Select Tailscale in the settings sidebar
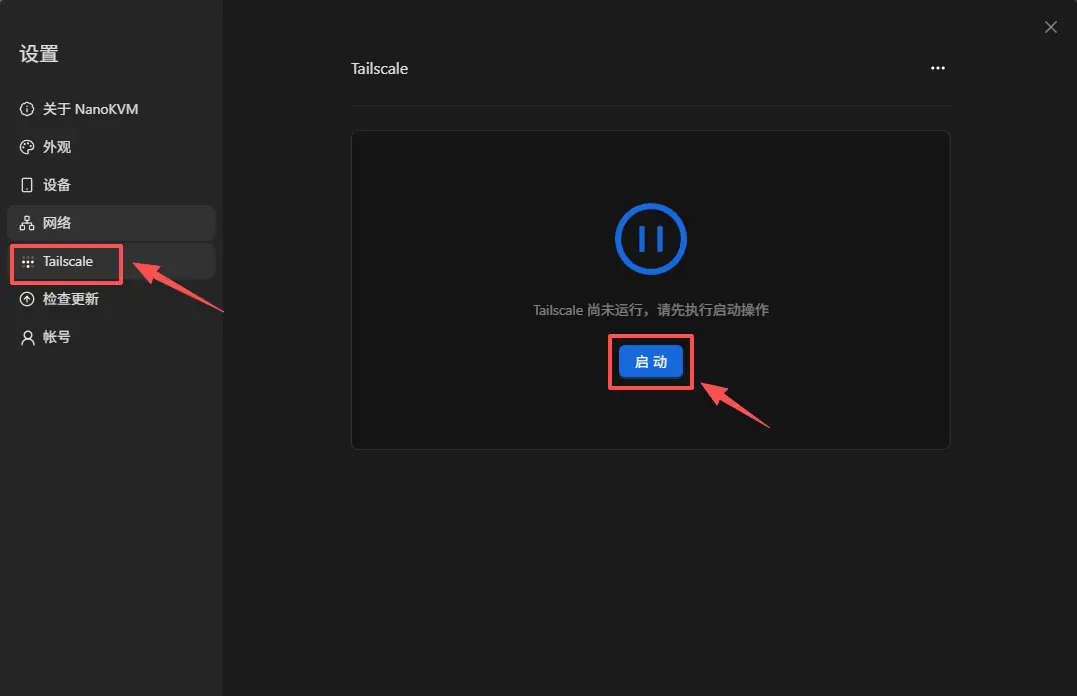The image size is (1077, 696). (x=111, y=261)
